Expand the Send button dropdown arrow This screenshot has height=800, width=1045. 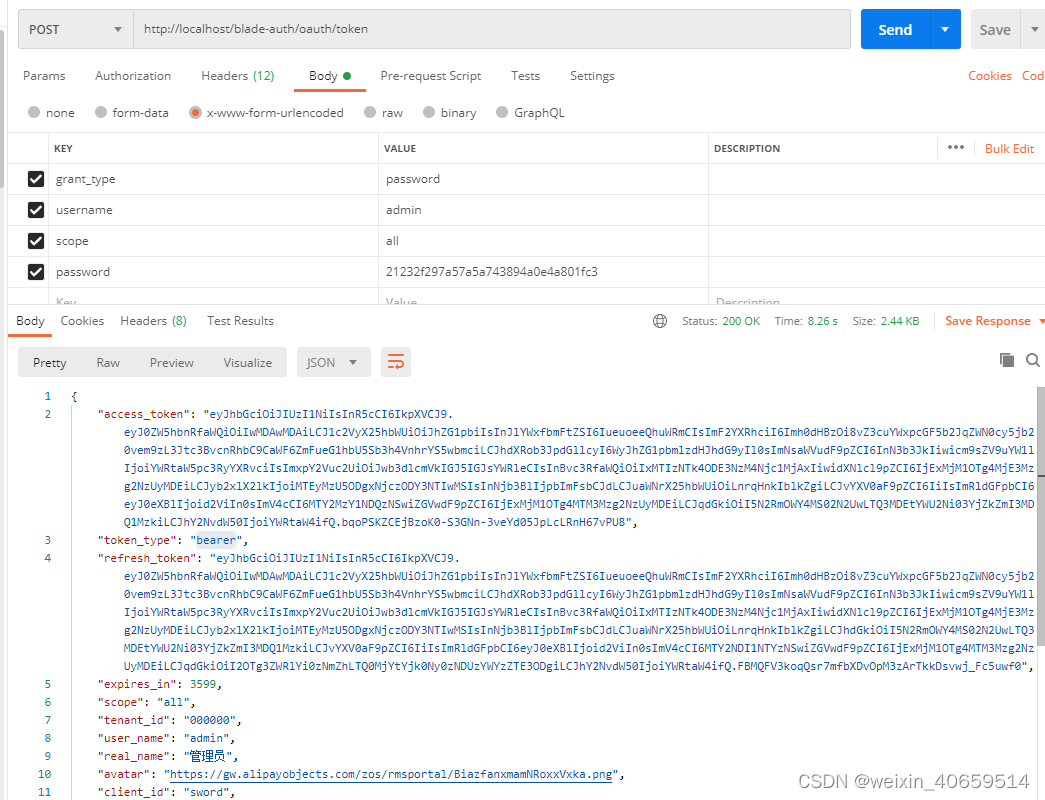(945, 29)
